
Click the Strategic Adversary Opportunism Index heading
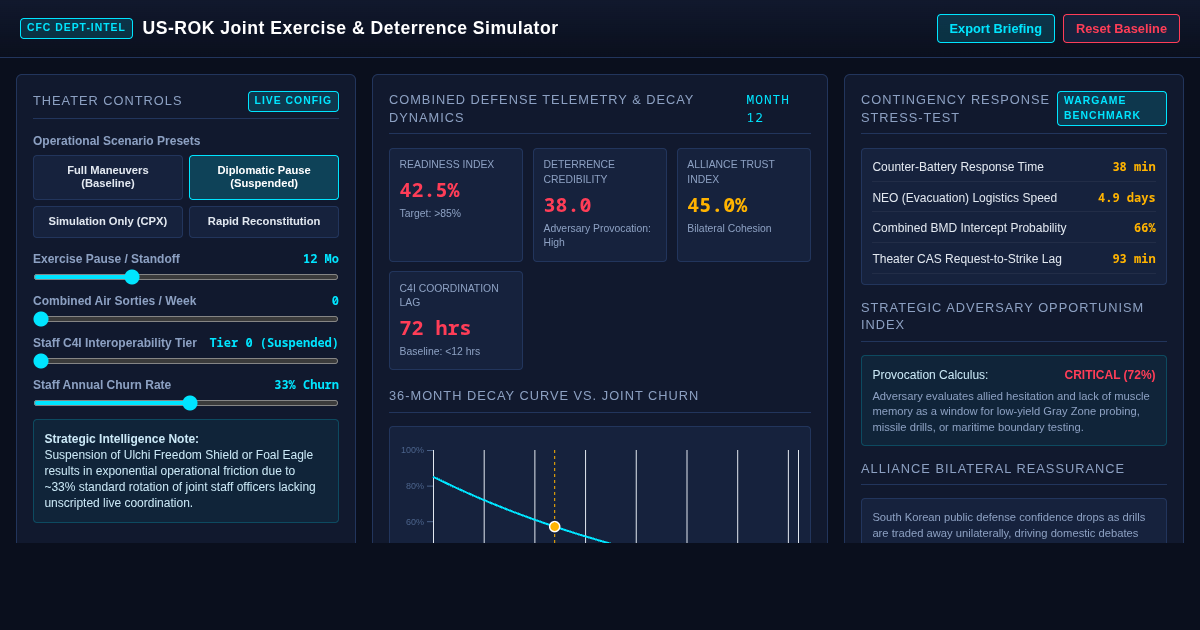[x=1002, y=316]
